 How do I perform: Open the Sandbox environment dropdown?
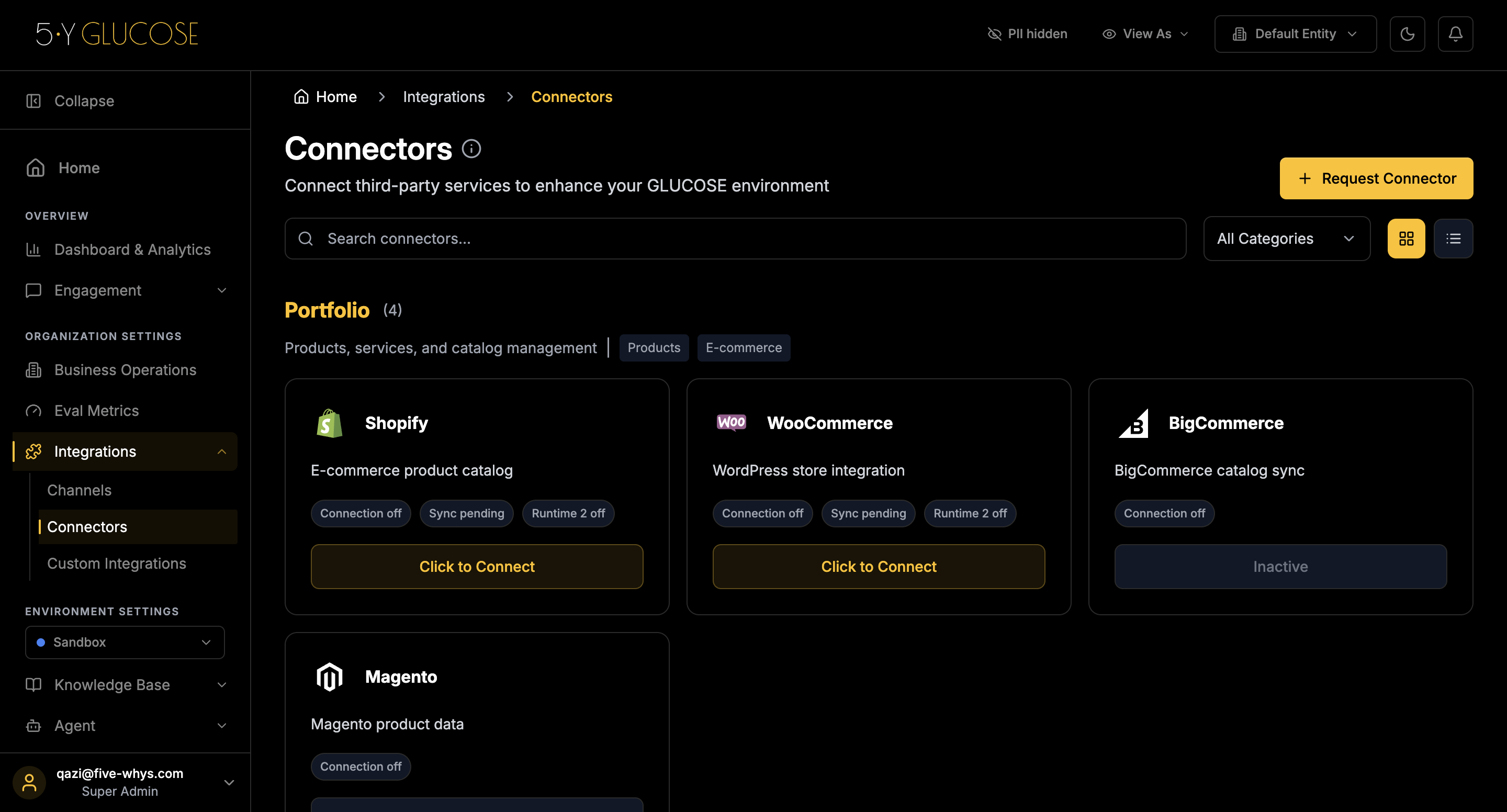click(125, 642)
